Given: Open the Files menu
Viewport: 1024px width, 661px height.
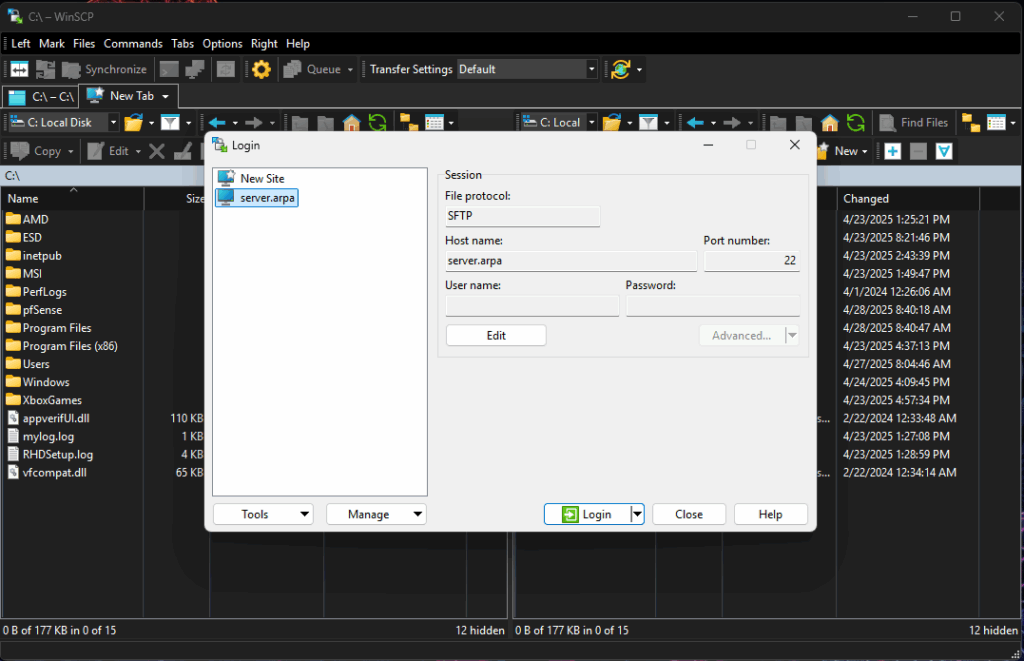Looking at the screenshot, I should (84, 44).
